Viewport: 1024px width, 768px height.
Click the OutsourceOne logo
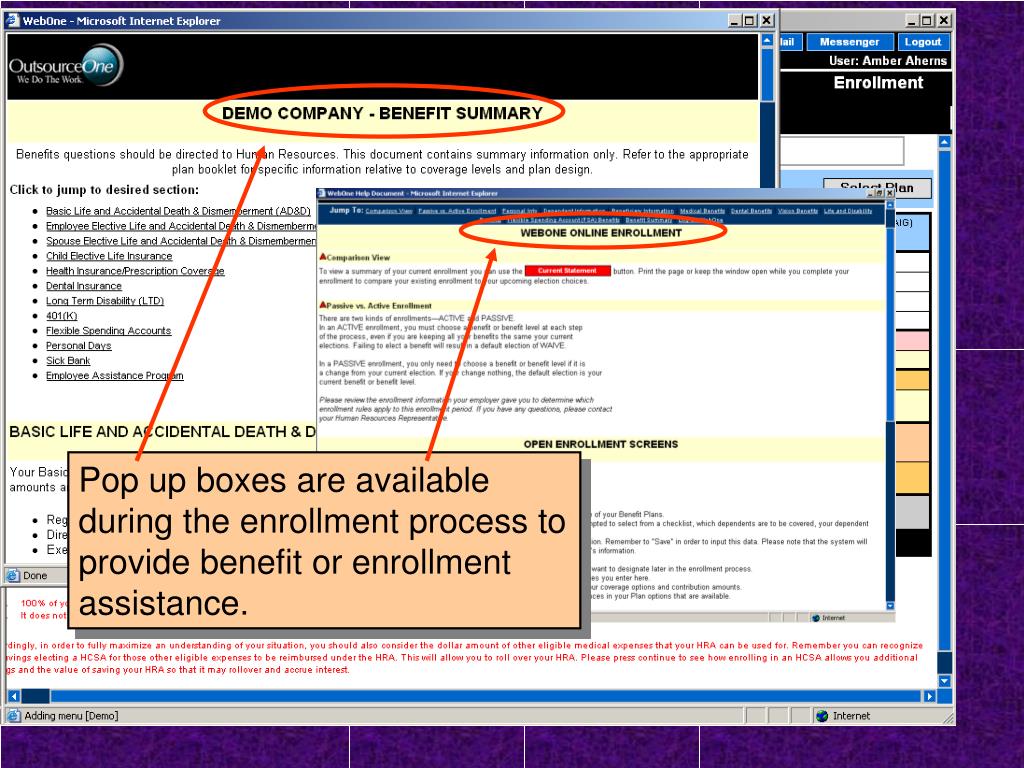(x=66, y=65)
